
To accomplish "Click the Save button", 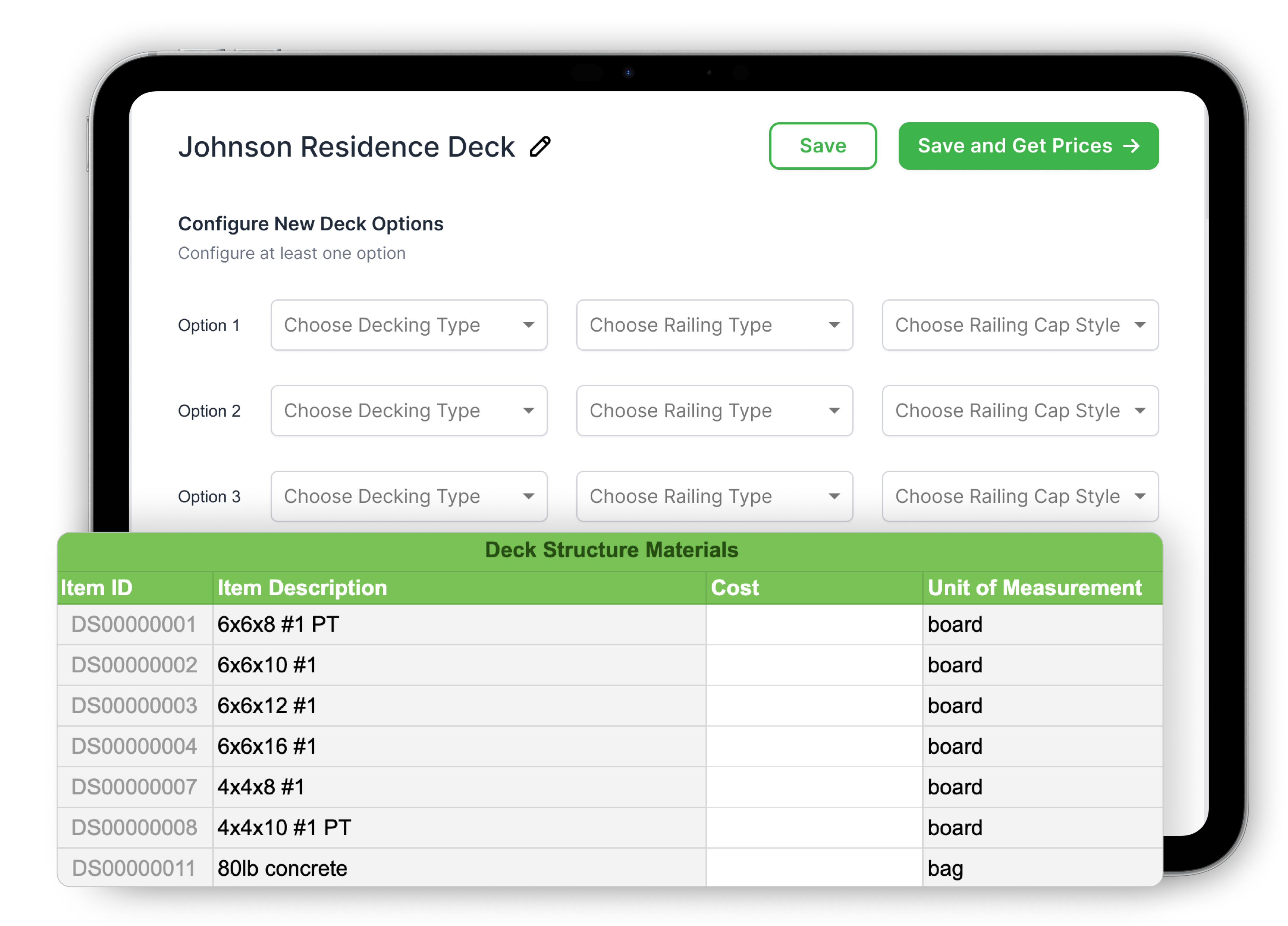I will tap(822, 146).
